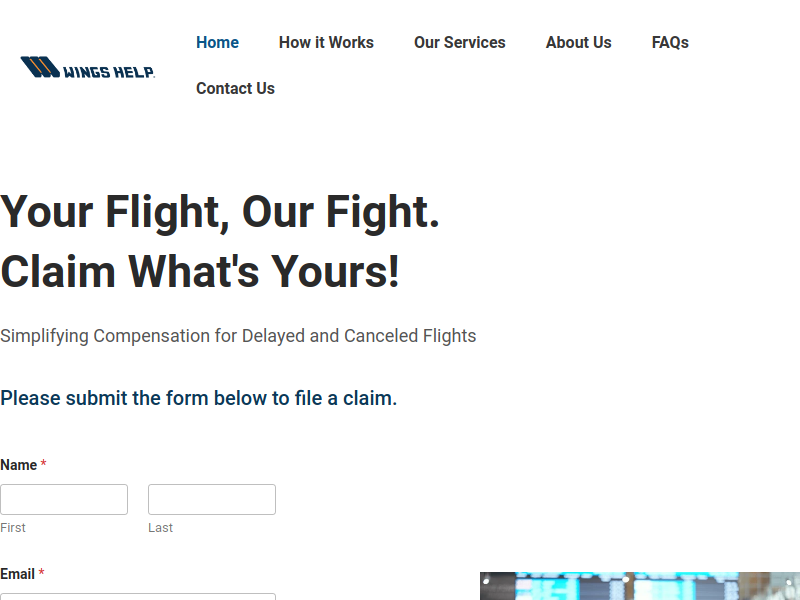
Task: Click 'Please submit the form below' text
Action: [x=198, y=398]
